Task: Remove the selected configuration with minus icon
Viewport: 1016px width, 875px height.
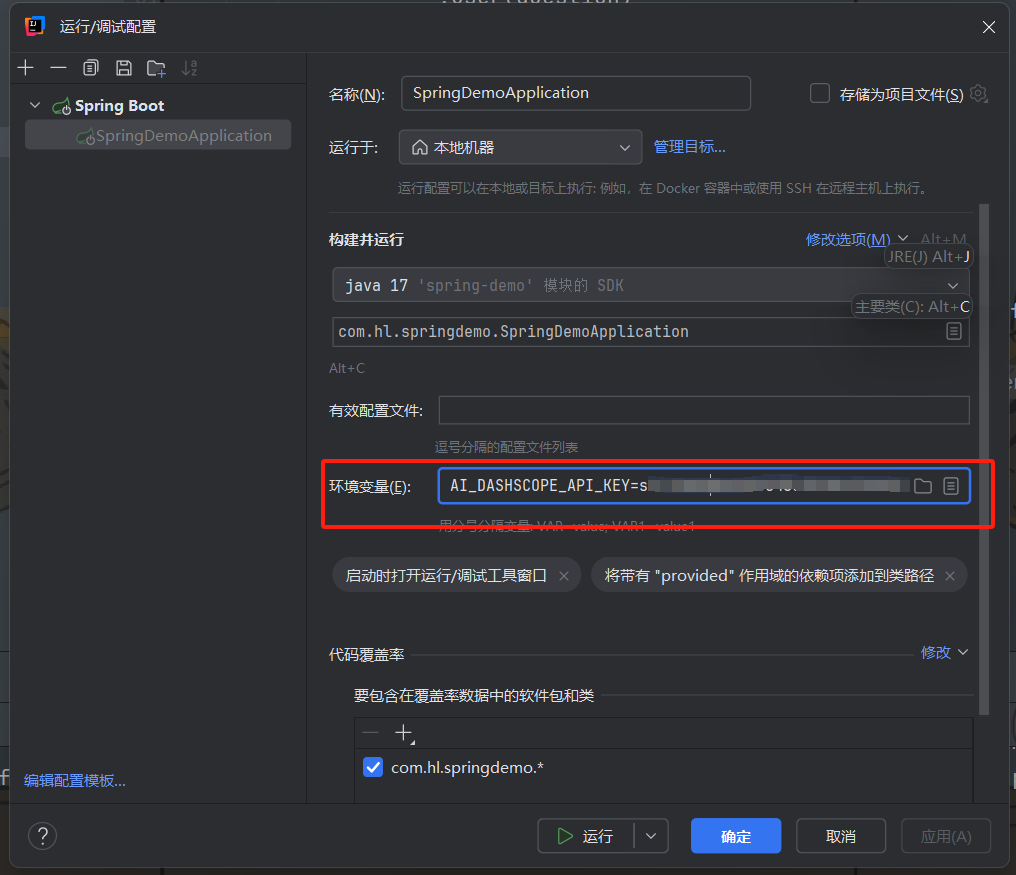Action: [58, 67]
